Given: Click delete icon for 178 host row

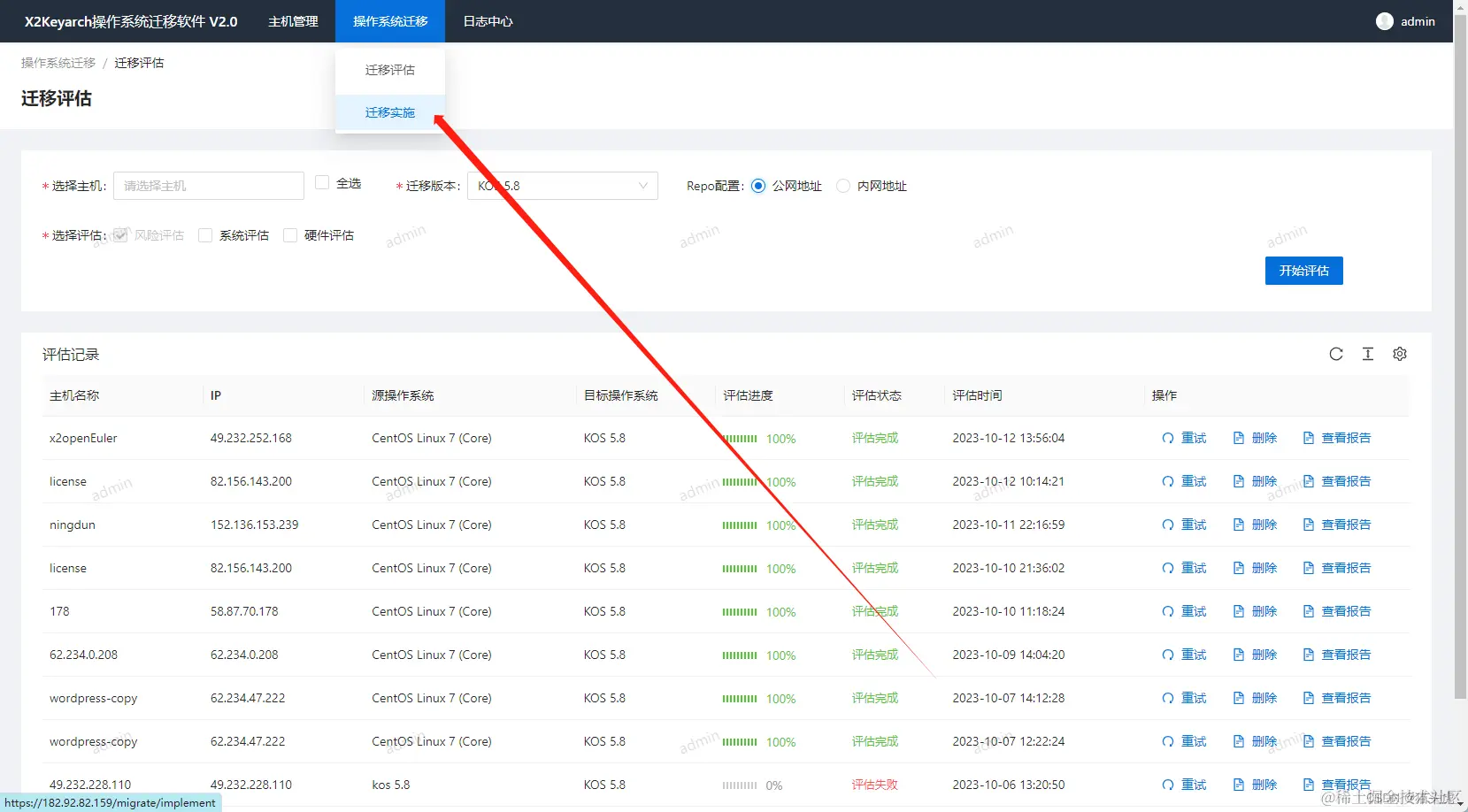Looking at the screenshot, I should click(1239, 611).
